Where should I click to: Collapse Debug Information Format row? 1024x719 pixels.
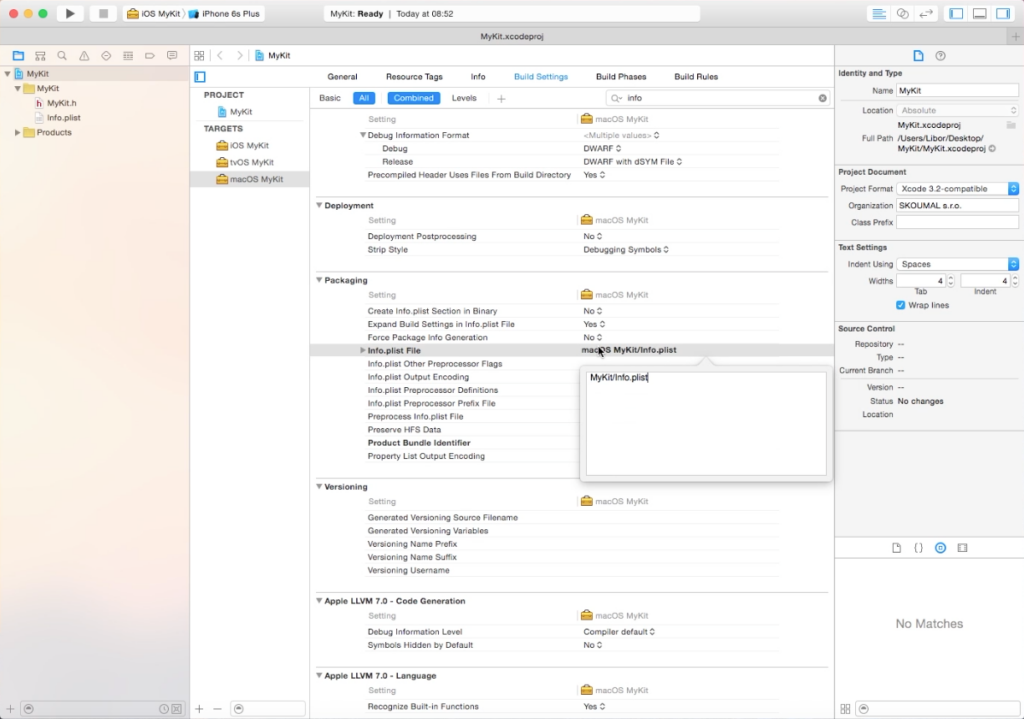point(362,135)
